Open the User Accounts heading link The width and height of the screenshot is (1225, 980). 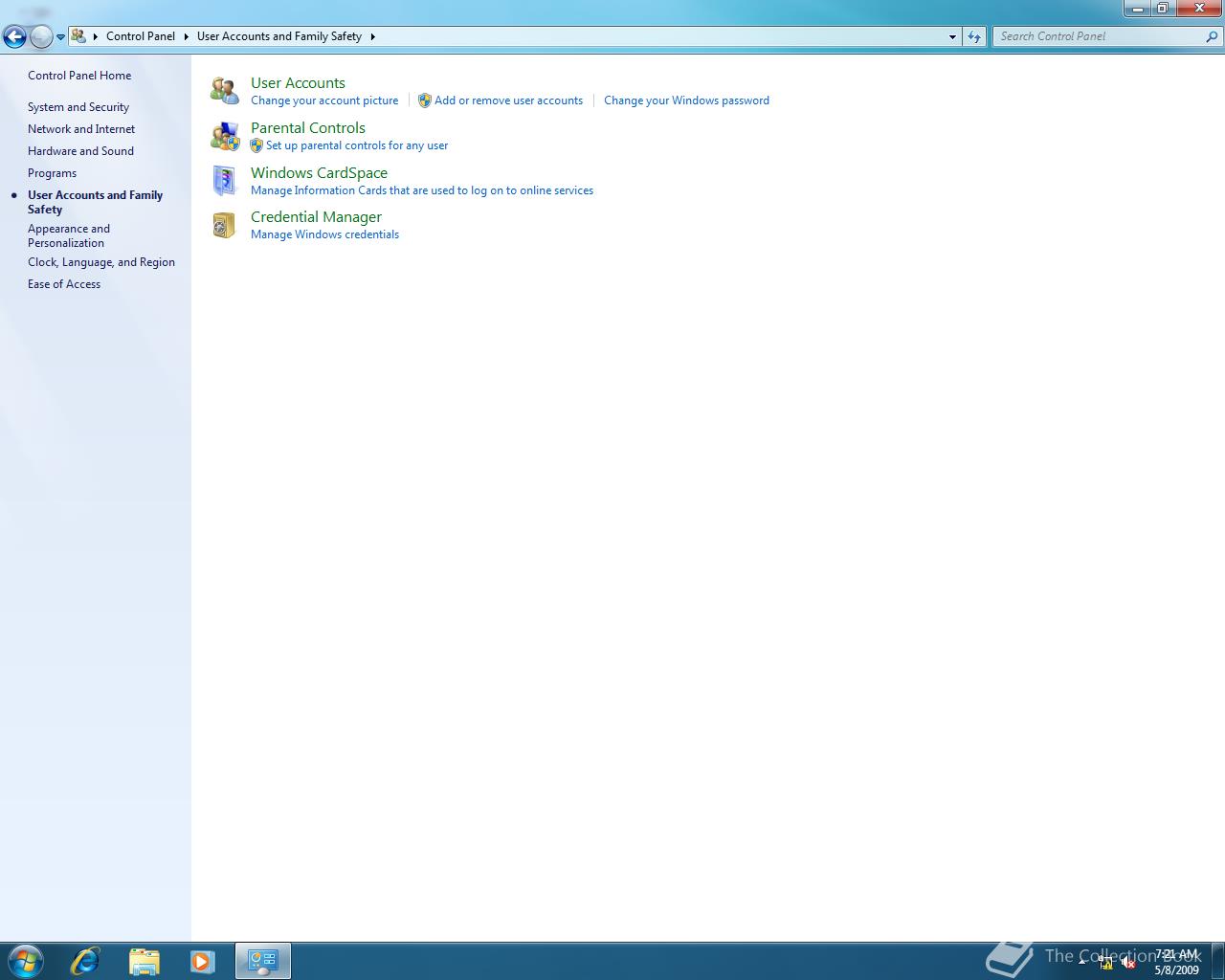pyautogui.click(x=298, y=83)
